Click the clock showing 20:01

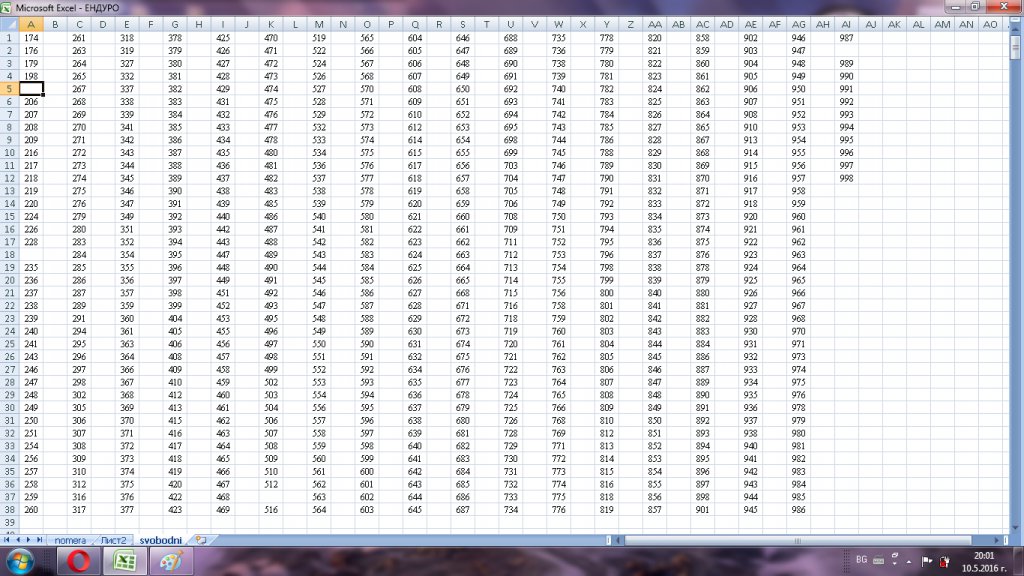coord(984,556)
